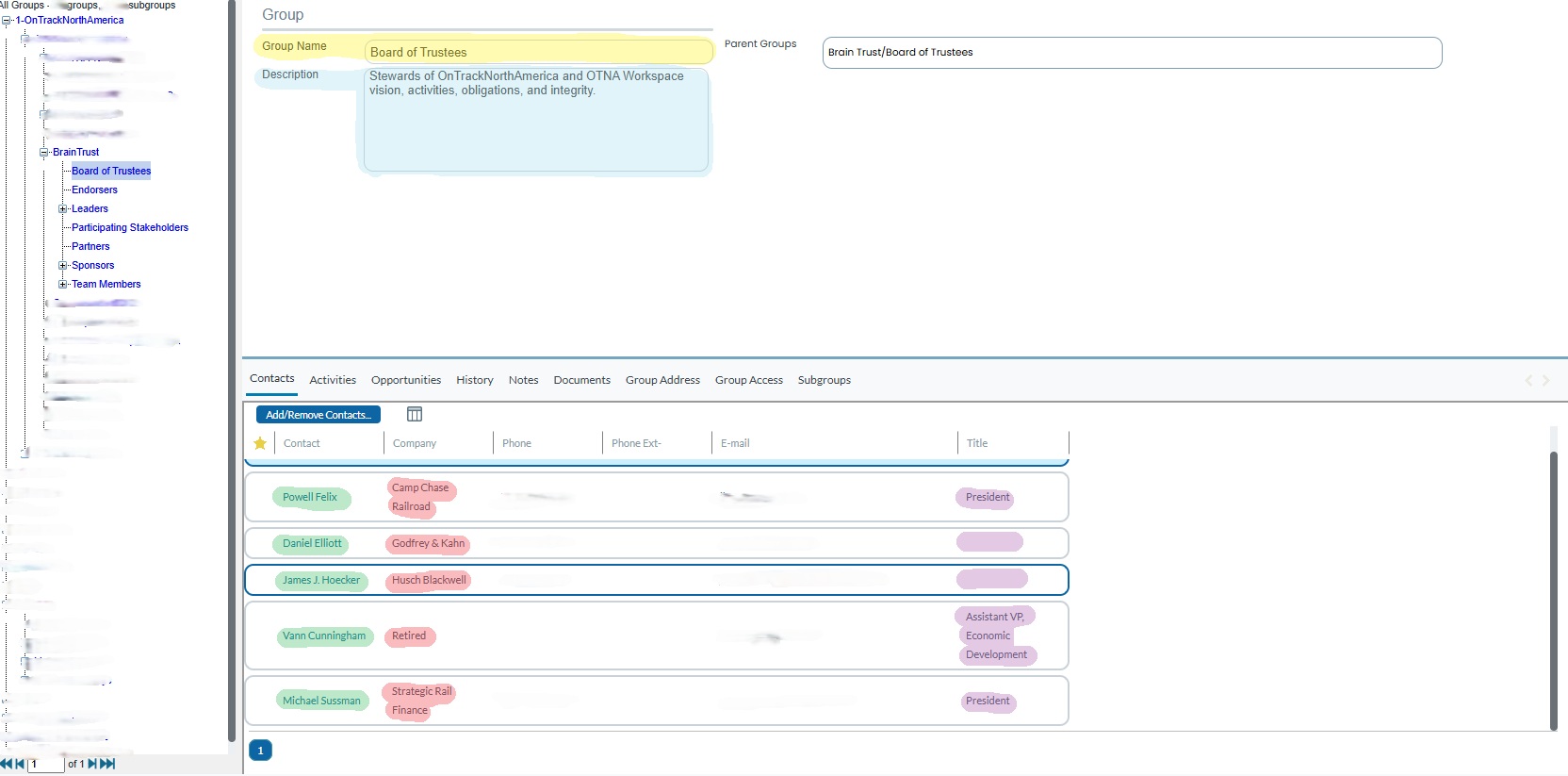Viewport: 1568px width, 776px height.
Task: Go to the next tree page arrow
Action: pyautogui.click(x=92, y=764)
